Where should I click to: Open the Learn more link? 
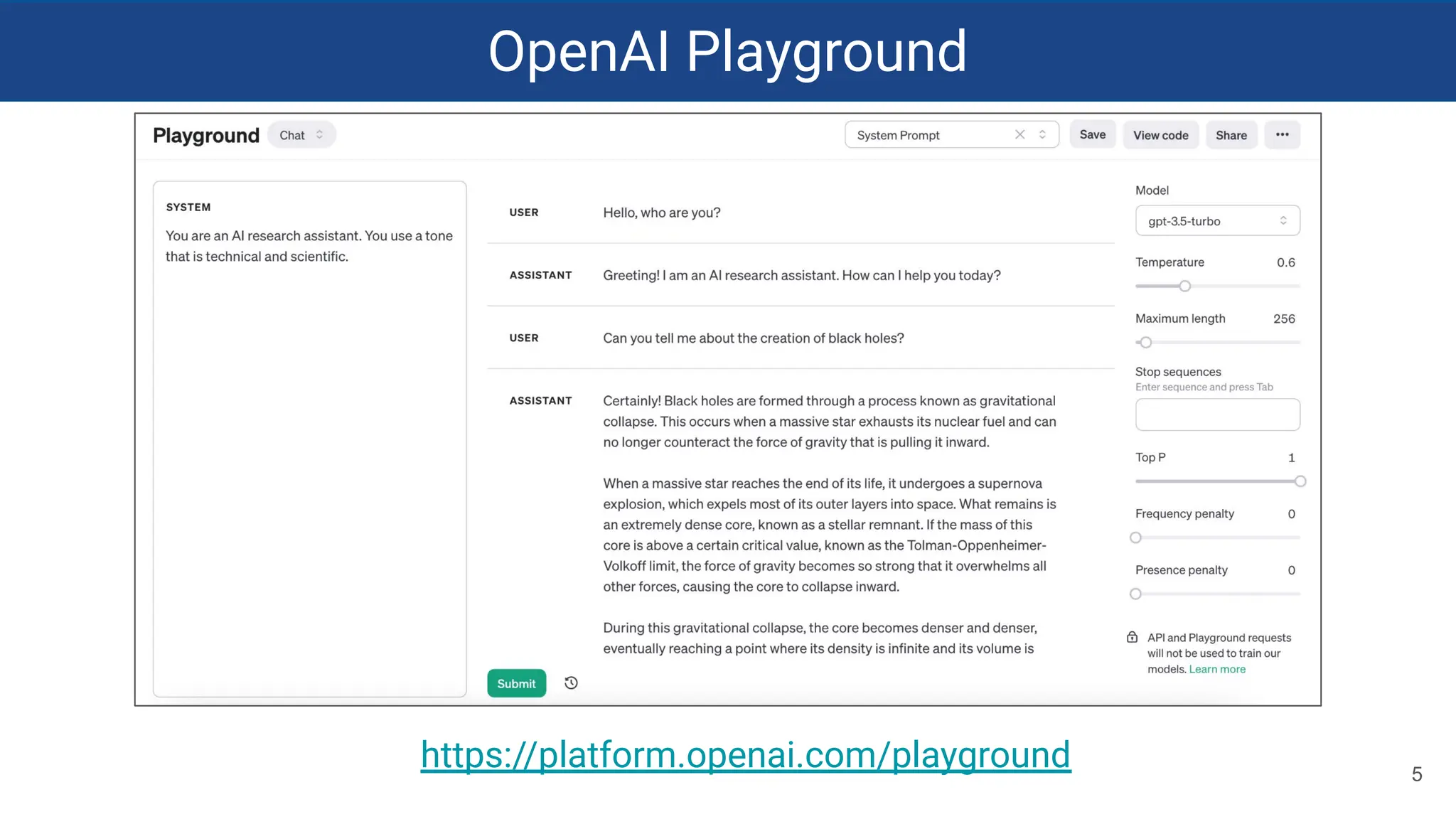1217,669
